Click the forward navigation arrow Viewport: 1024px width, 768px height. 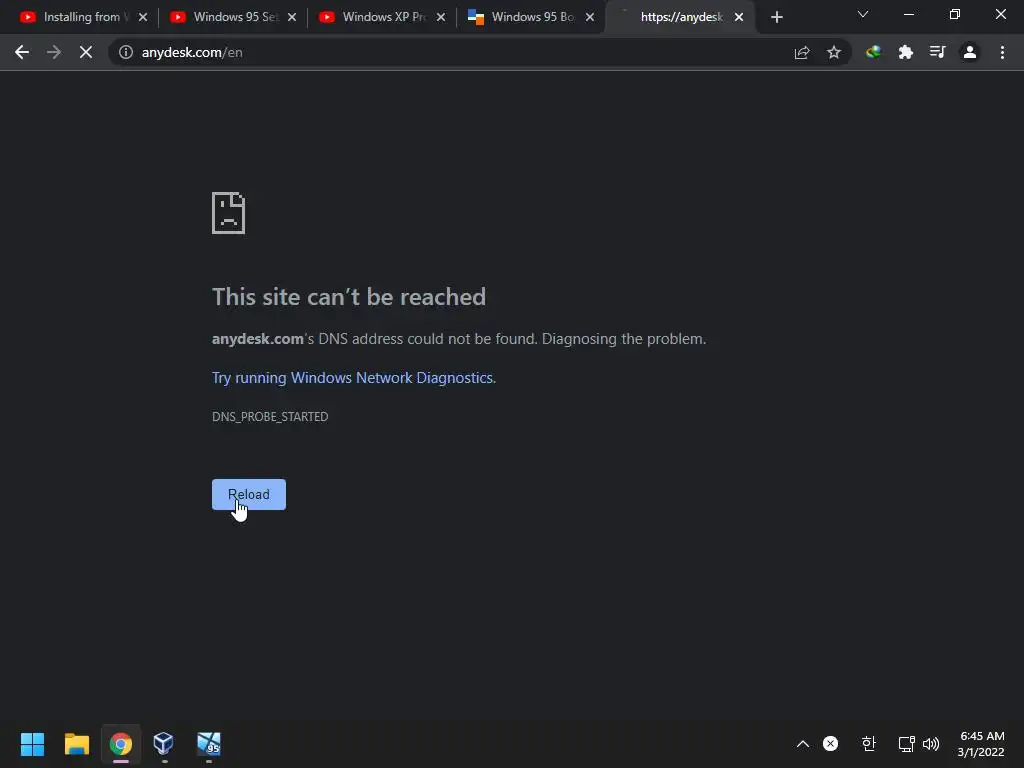pos(54,52)
